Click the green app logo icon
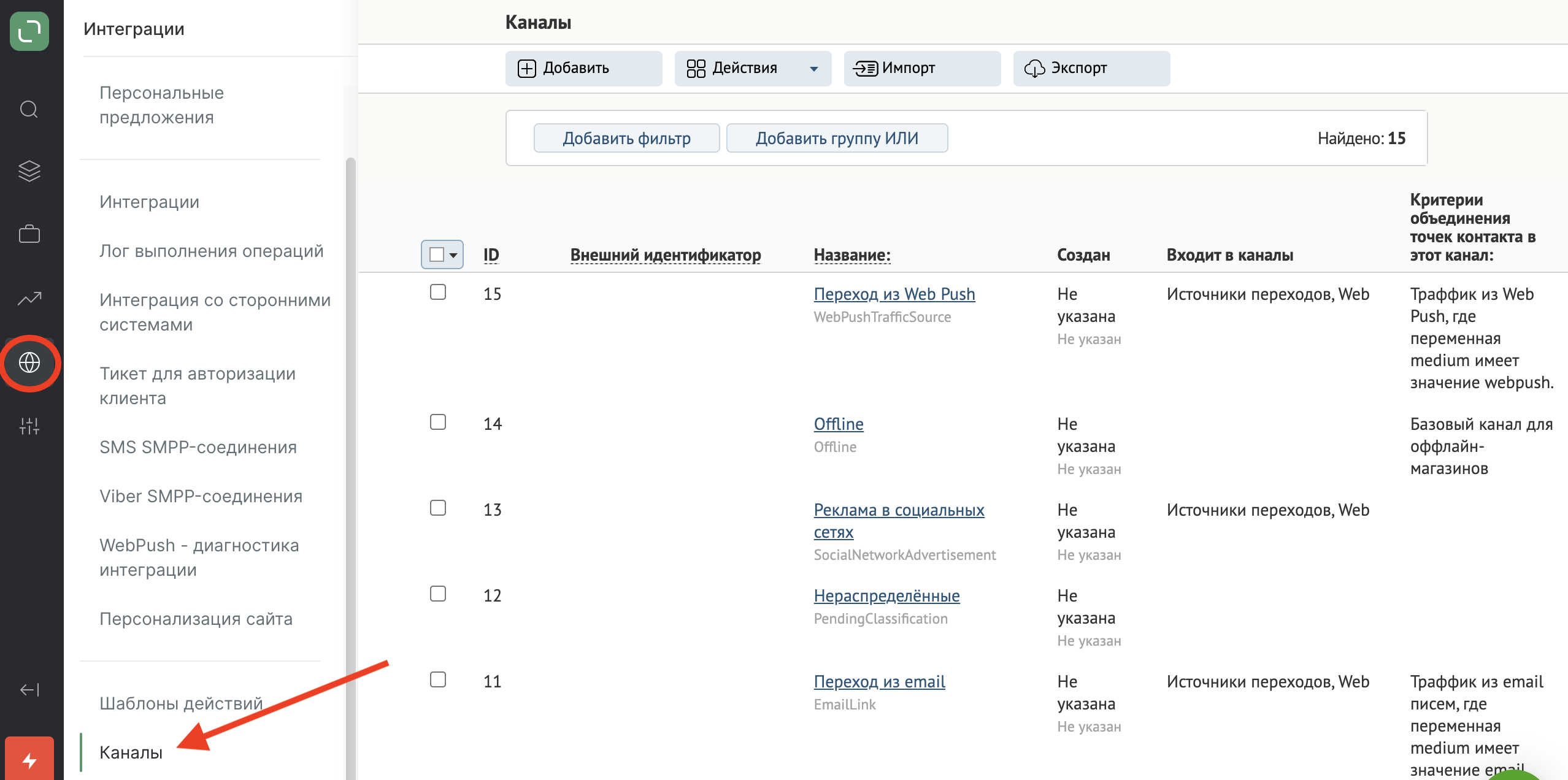The width and height of the screenshot is (1568, 780). tap(29, 31)
